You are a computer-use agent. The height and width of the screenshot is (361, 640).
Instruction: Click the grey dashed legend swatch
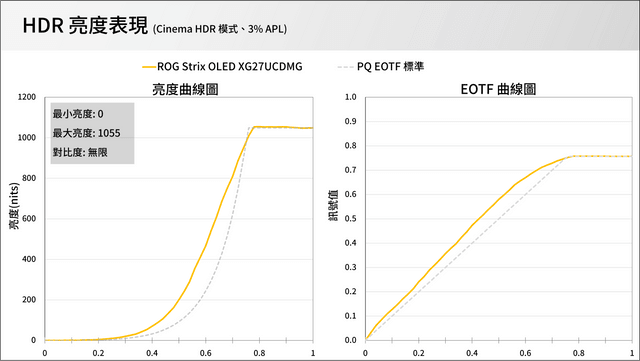pyautogui.click(x=346, y=67)
